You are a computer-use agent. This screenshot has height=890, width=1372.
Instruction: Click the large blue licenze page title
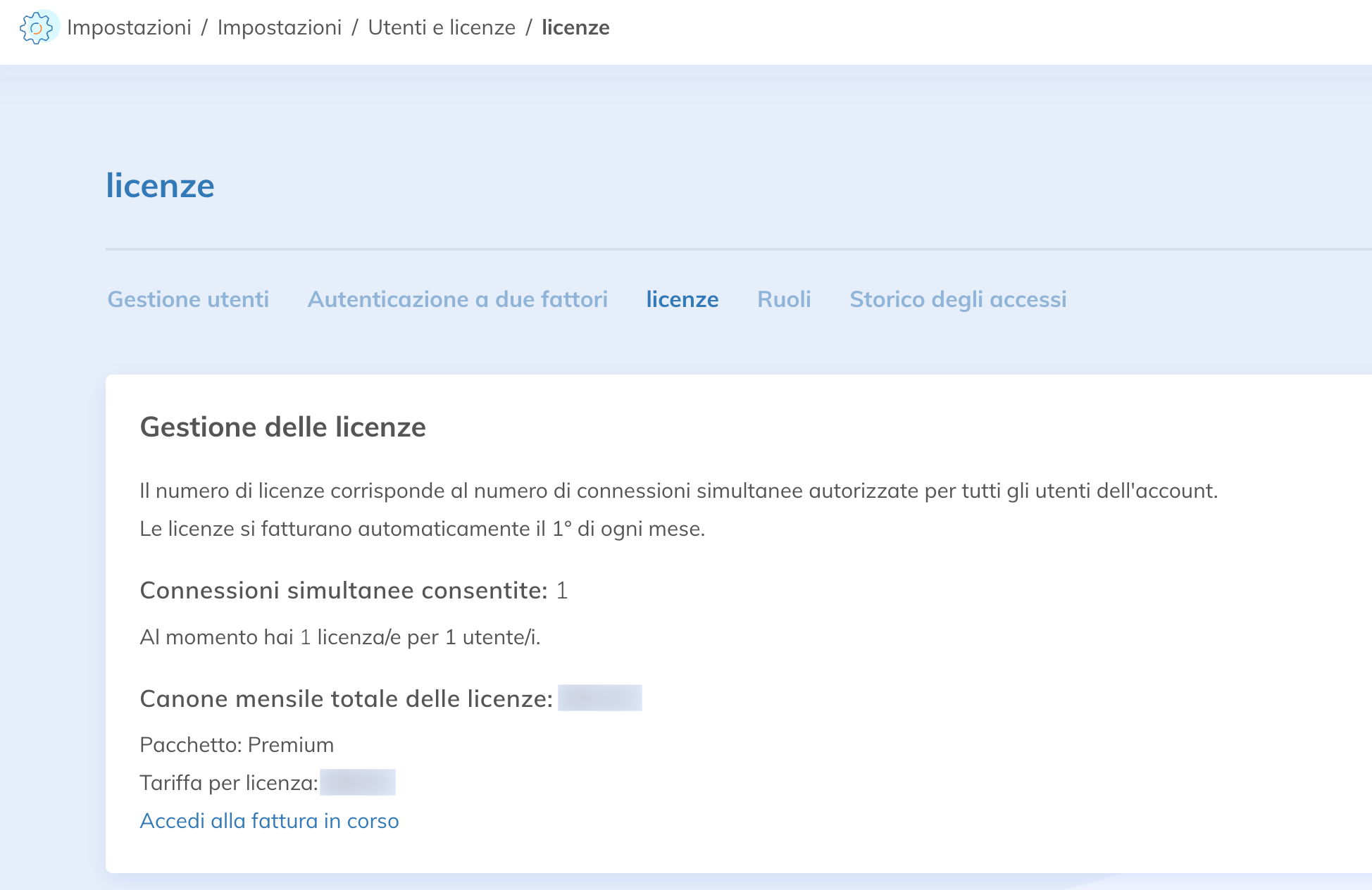[160, 186]
